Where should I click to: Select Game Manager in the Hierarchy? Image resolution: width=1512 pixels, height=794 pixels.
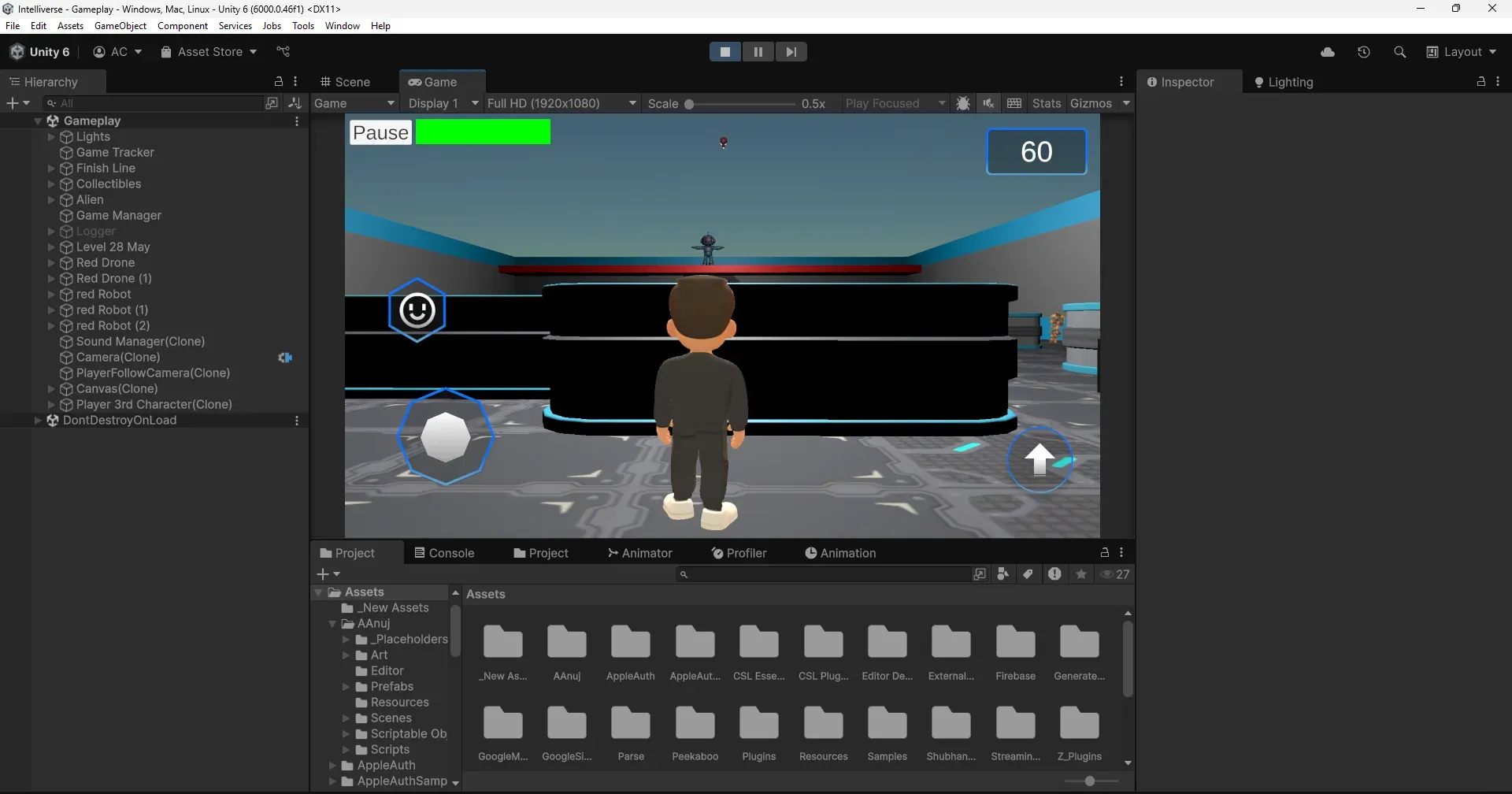coord(119,215)
